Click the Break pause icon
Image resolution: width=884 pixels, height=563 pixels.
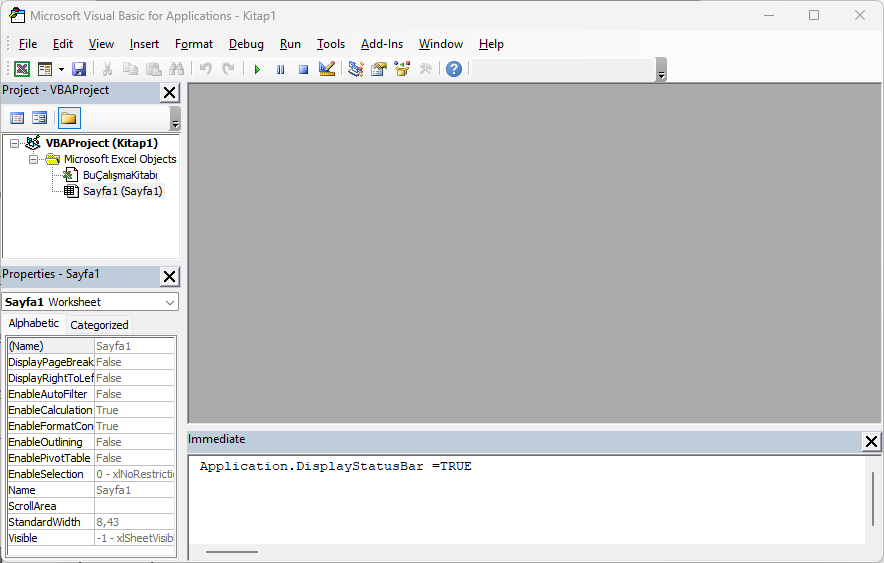[280, 69]
